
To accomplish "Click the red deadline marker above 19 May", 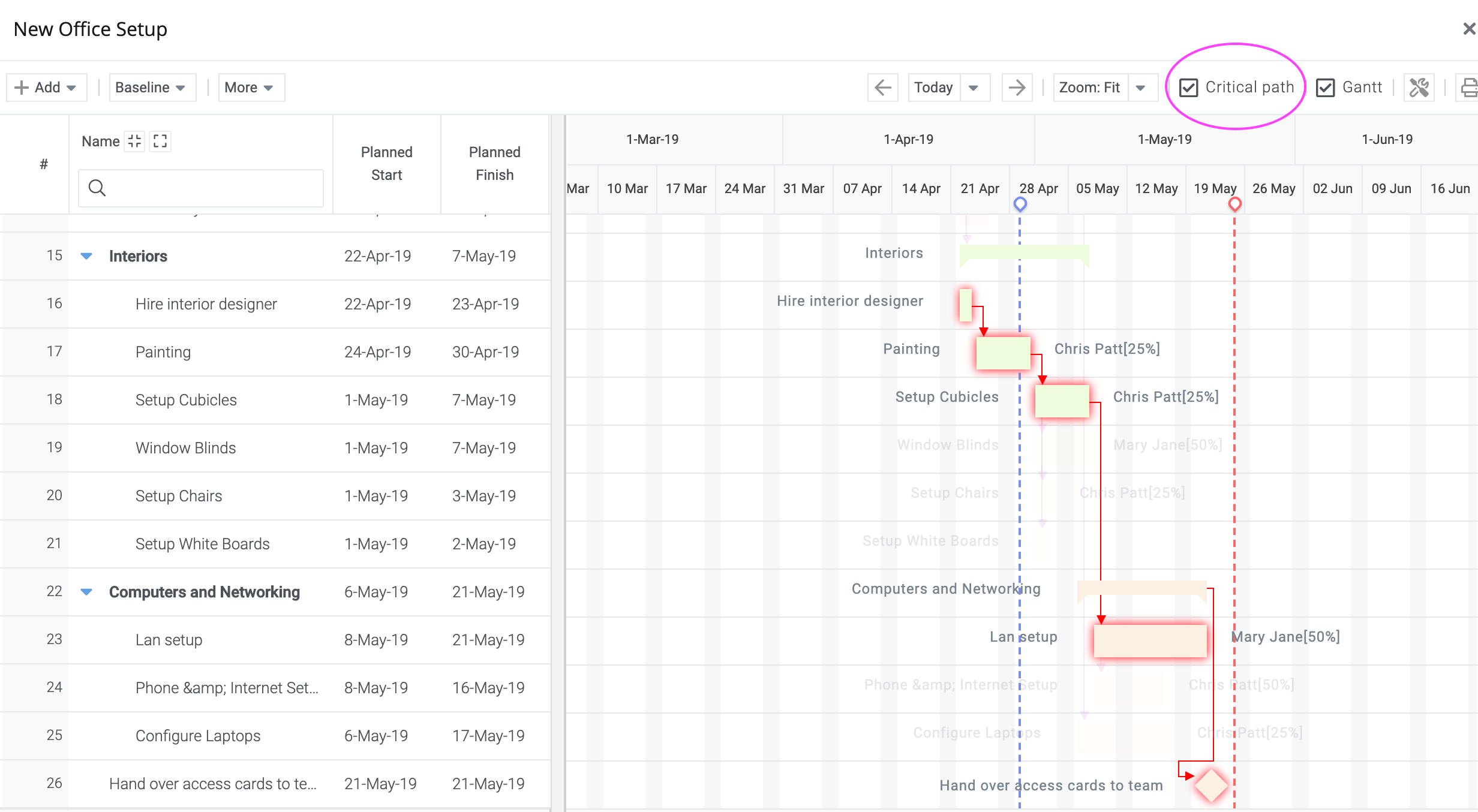I will pos(1234,204).
